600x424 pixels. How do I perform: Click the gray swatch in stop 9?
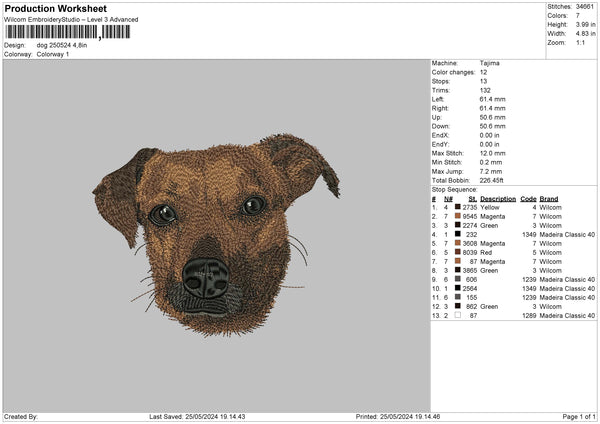coord(458,279)
